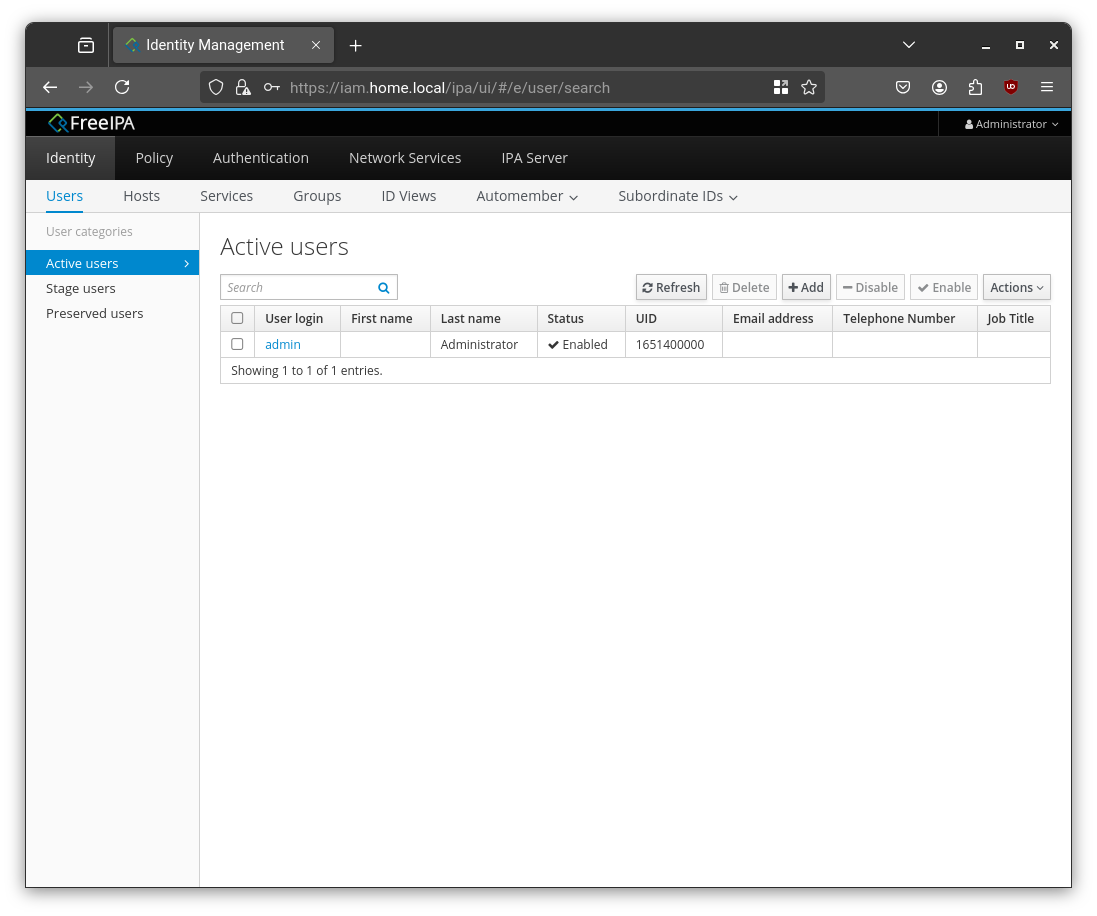This screenshot has width=1097, height=916.
Task: Open a new tab with plus icon
Action: pyautogui.click(x=355, y=45)
